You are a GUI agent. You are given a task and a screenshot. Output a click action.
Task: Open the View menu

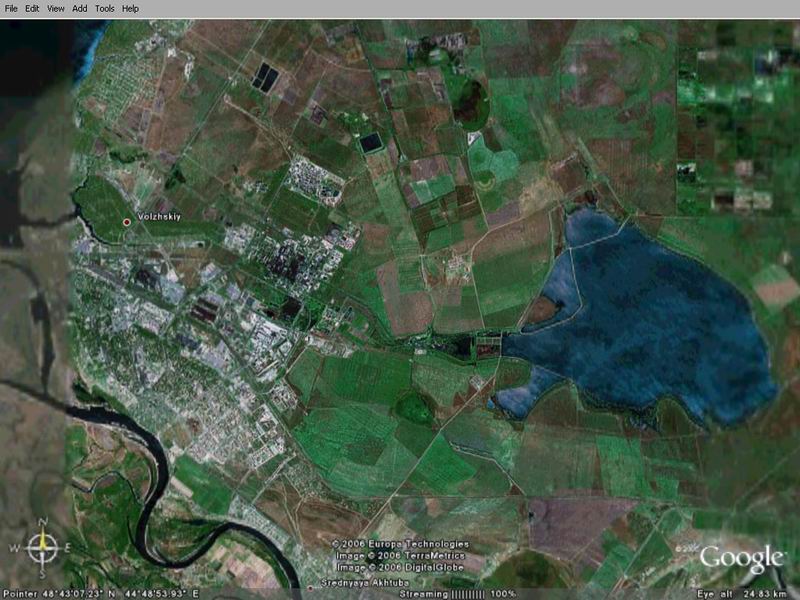click(56, 9)
